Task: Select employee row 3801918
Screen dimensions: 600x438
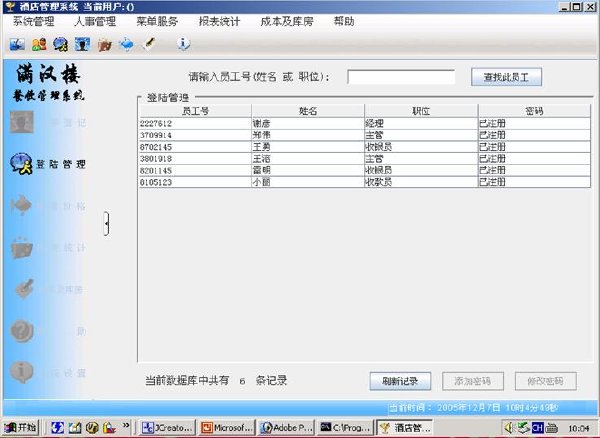Action: tap(365, 159)
